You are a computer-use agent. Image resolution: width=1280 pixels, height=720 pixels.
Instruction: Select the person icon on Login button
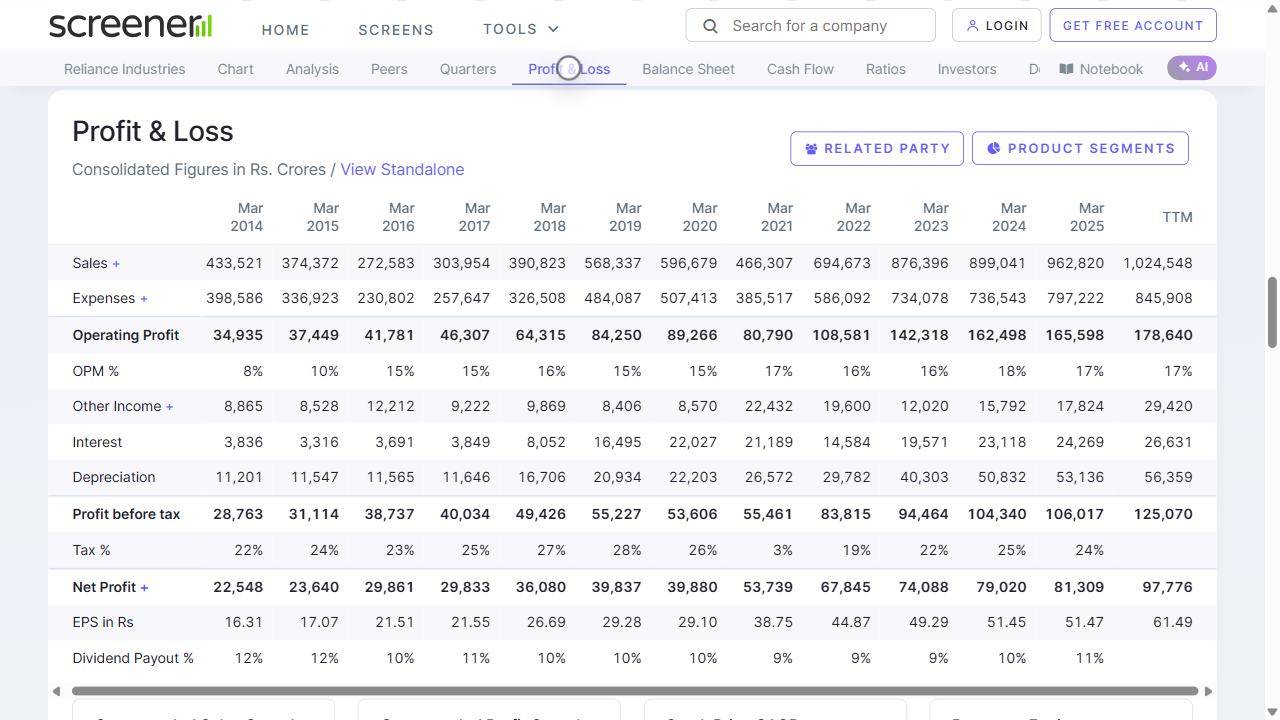click(x=972, y=26)
